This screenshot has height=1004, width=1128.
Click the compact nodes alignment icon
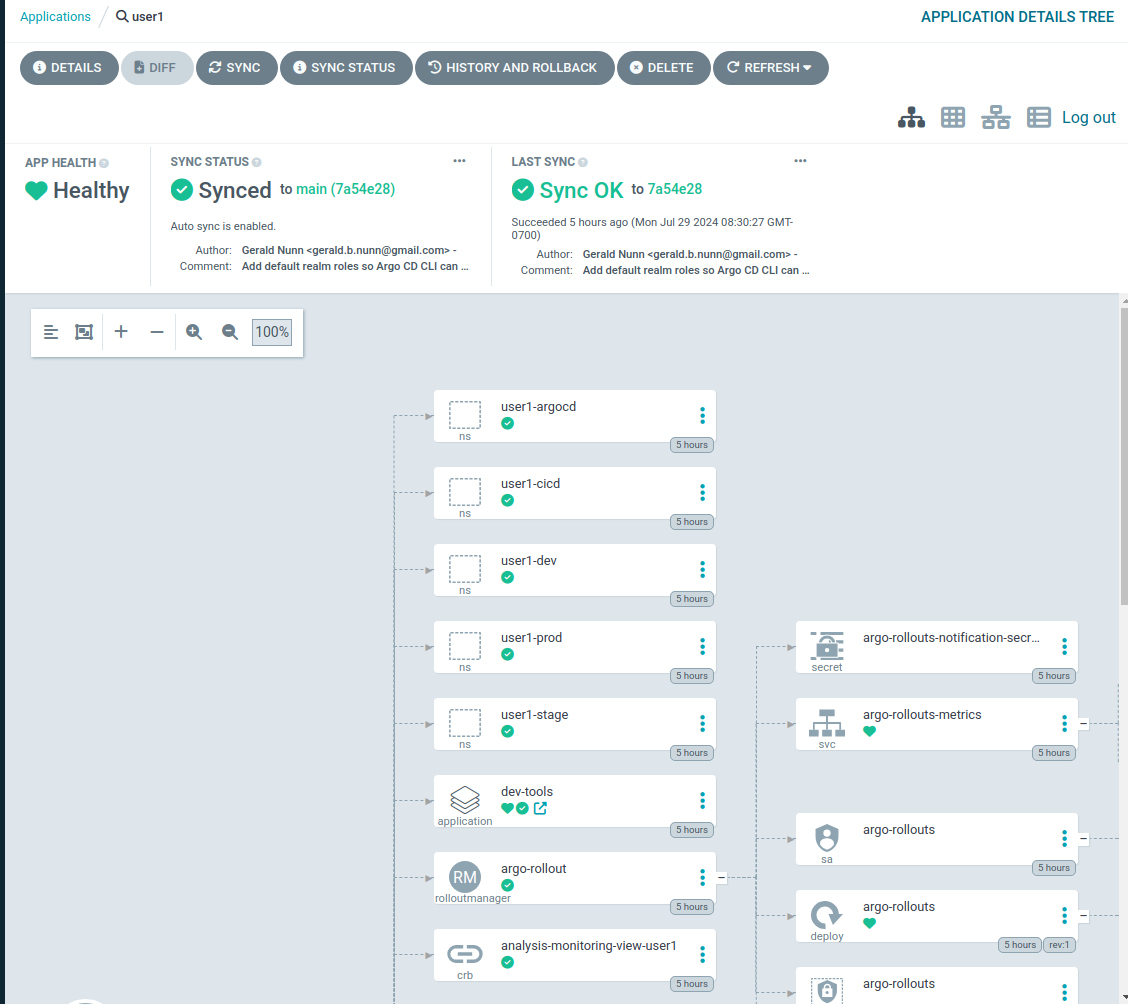pyautogui.click(x=50, y=332)
